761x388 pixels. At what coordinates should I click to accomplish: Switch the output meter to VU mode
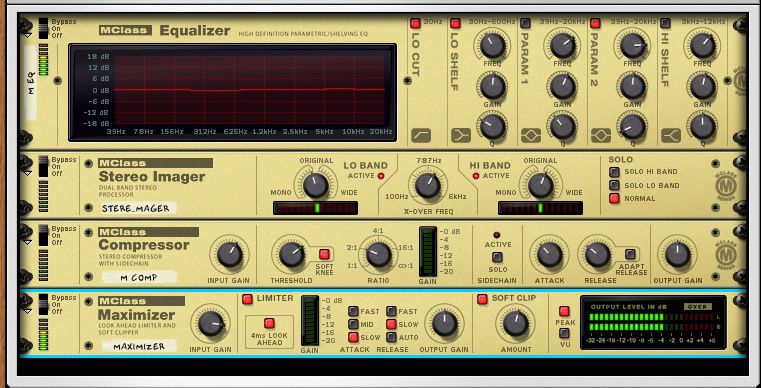click(x=564, y=333)
